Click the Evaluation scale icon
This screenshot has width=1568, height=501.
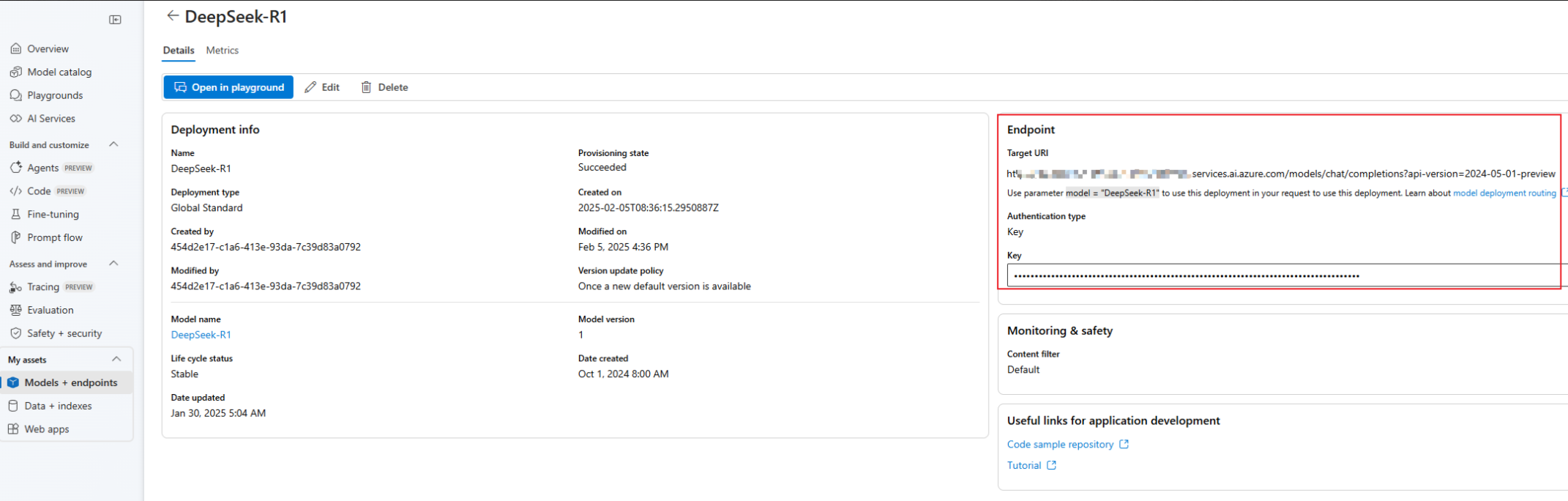coord(15,310)
